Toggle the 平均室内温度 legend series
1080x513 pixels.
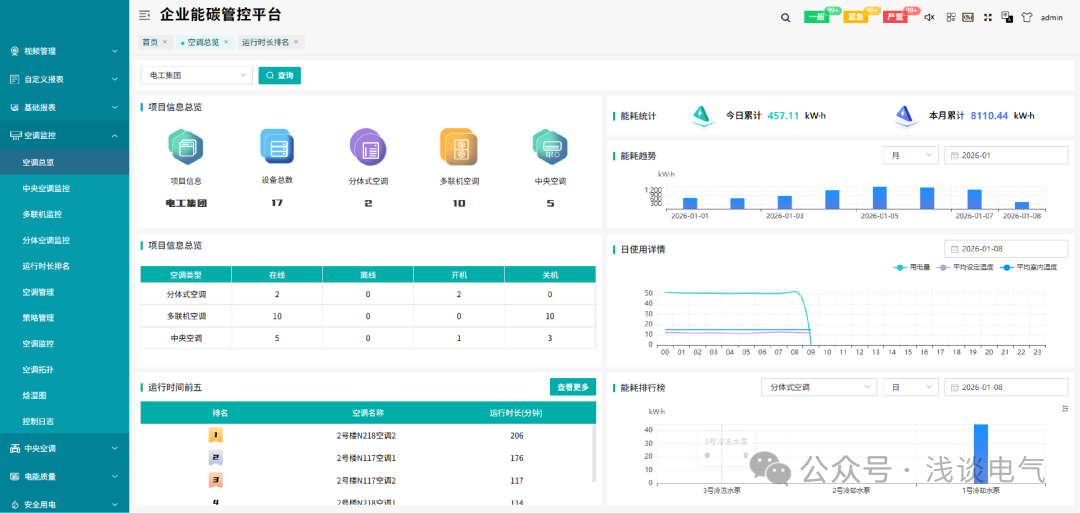1028,266
